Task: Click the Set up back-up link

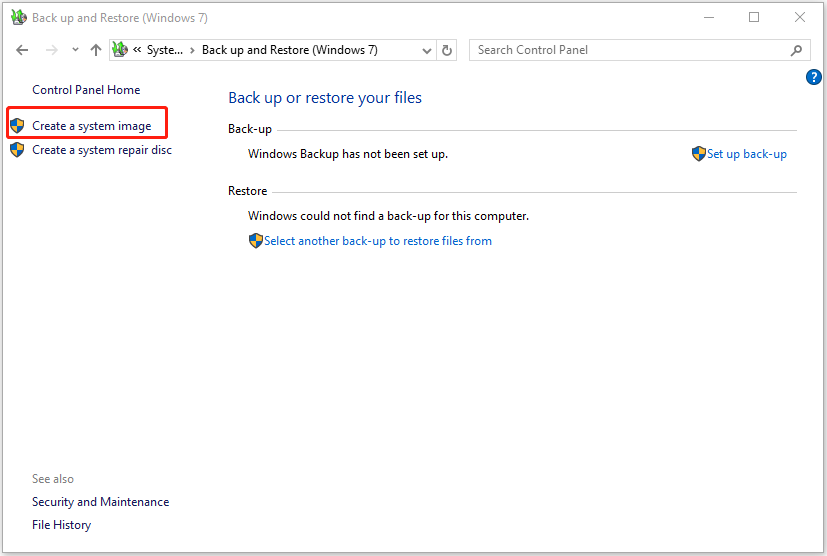Action: click(x=747, y=154)
